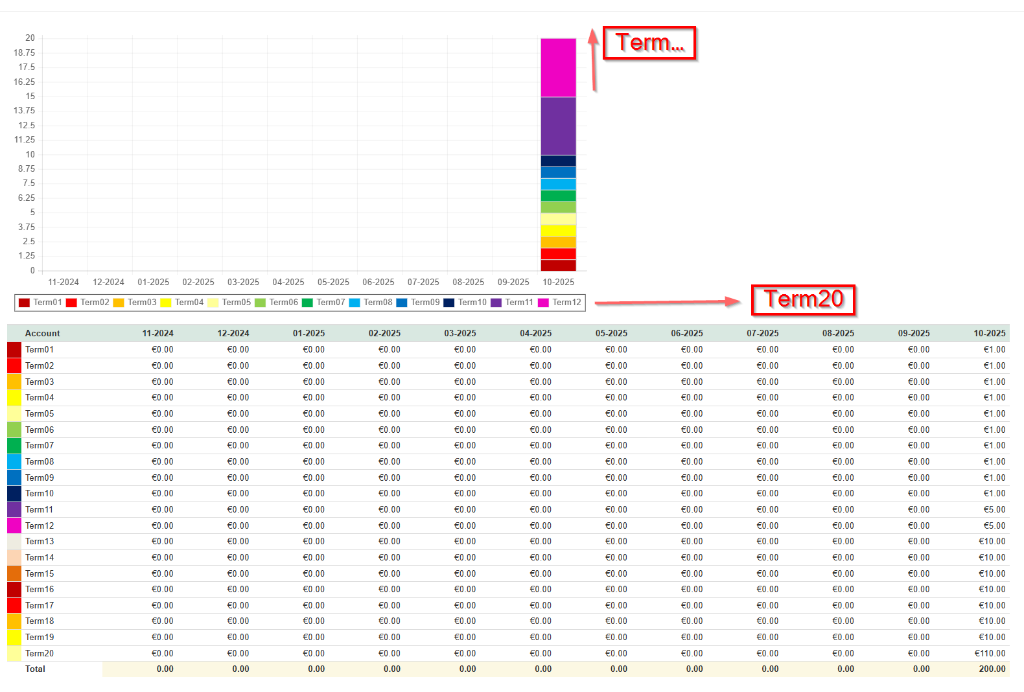Click magenta Term12 segment in stacked bar
The image size is (1024, 692).
point(558,67)
